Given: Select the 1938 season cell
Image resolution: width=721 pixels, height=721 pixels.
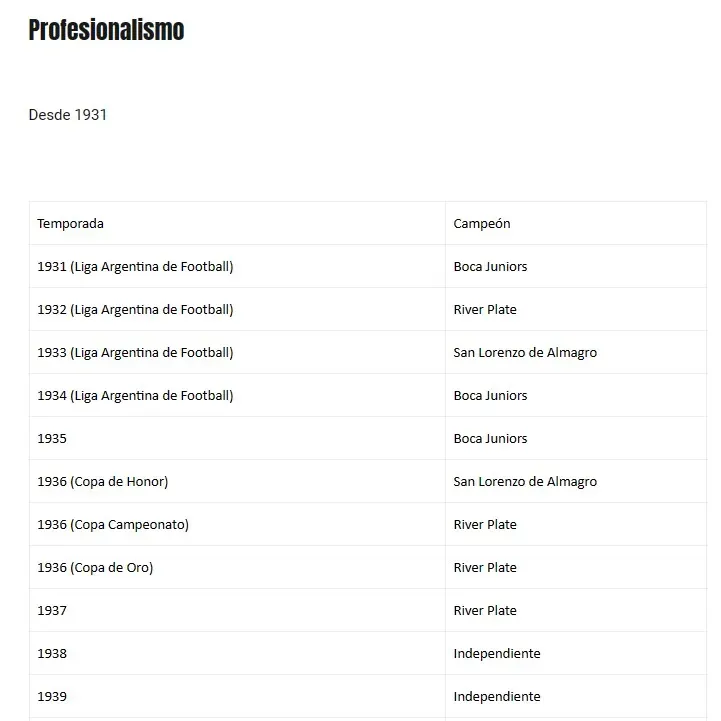Looking at the screenshot, I should 52,654.
